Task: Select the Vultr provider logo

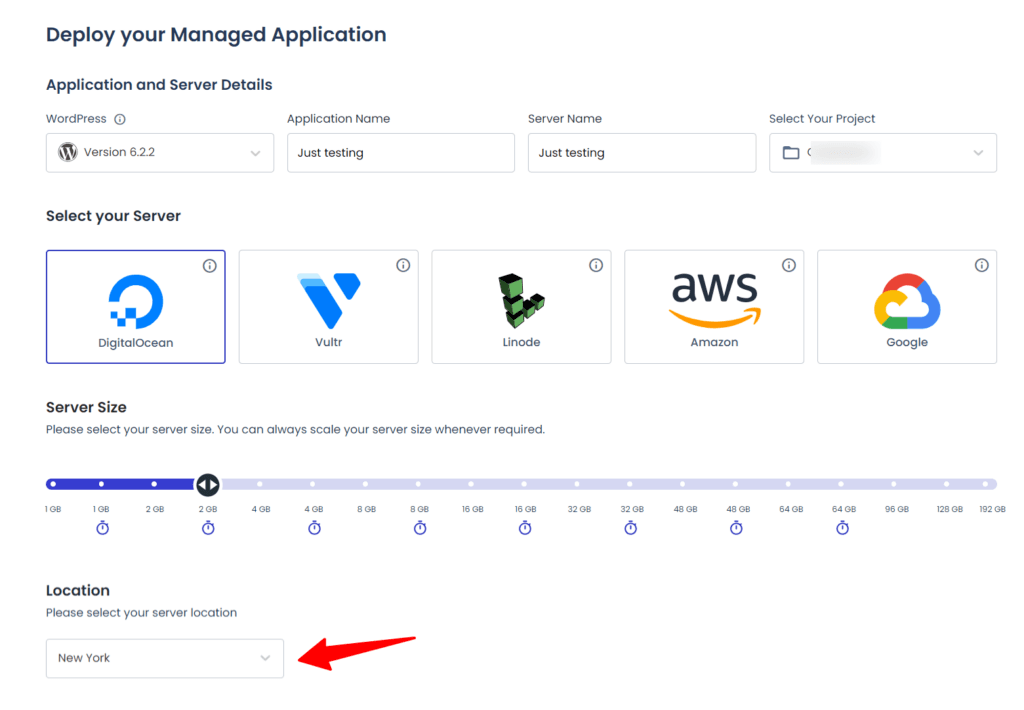Action: pos(328,297)
